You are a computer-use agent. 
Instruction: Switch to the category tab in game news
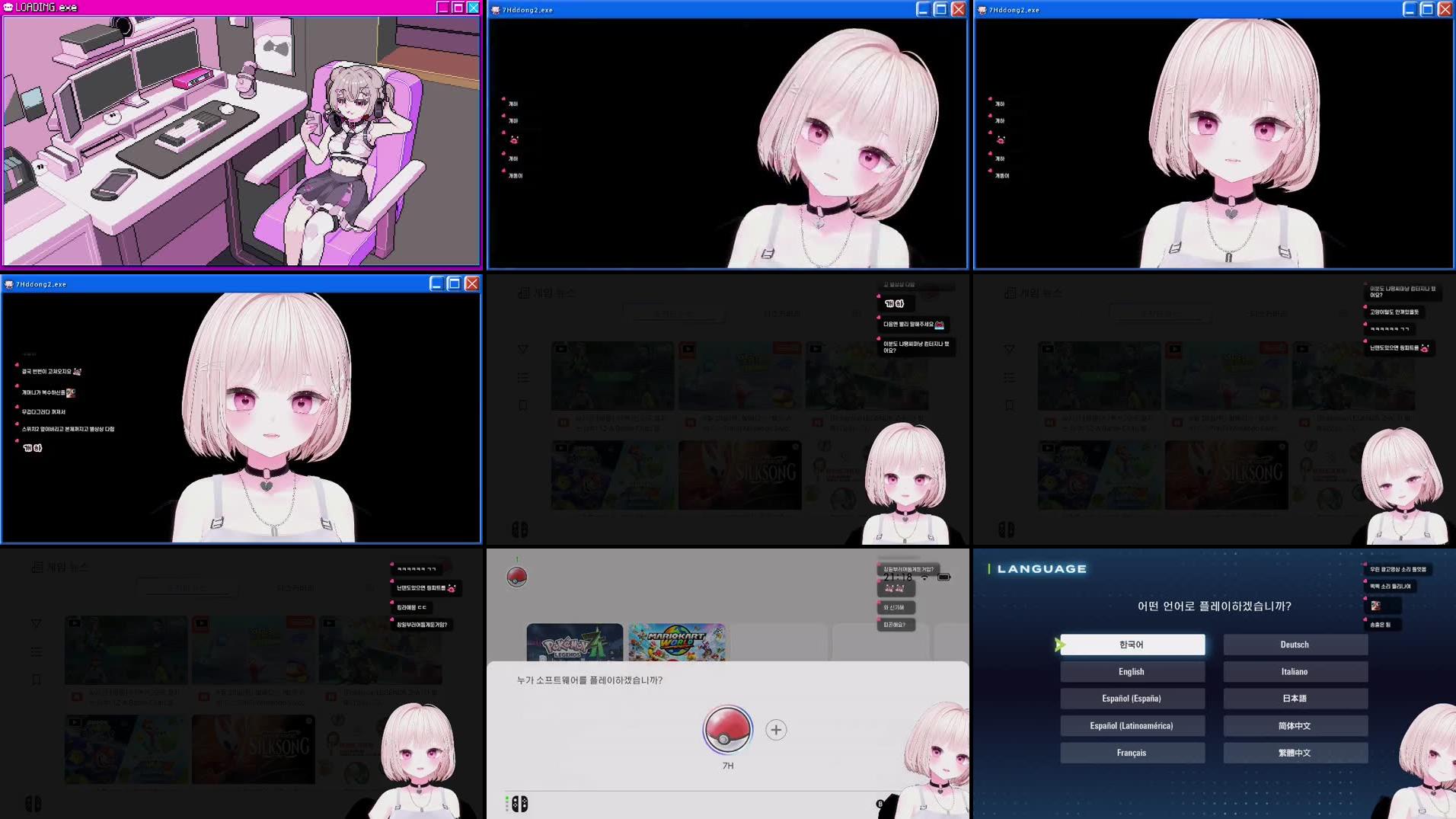click(187, 587)
